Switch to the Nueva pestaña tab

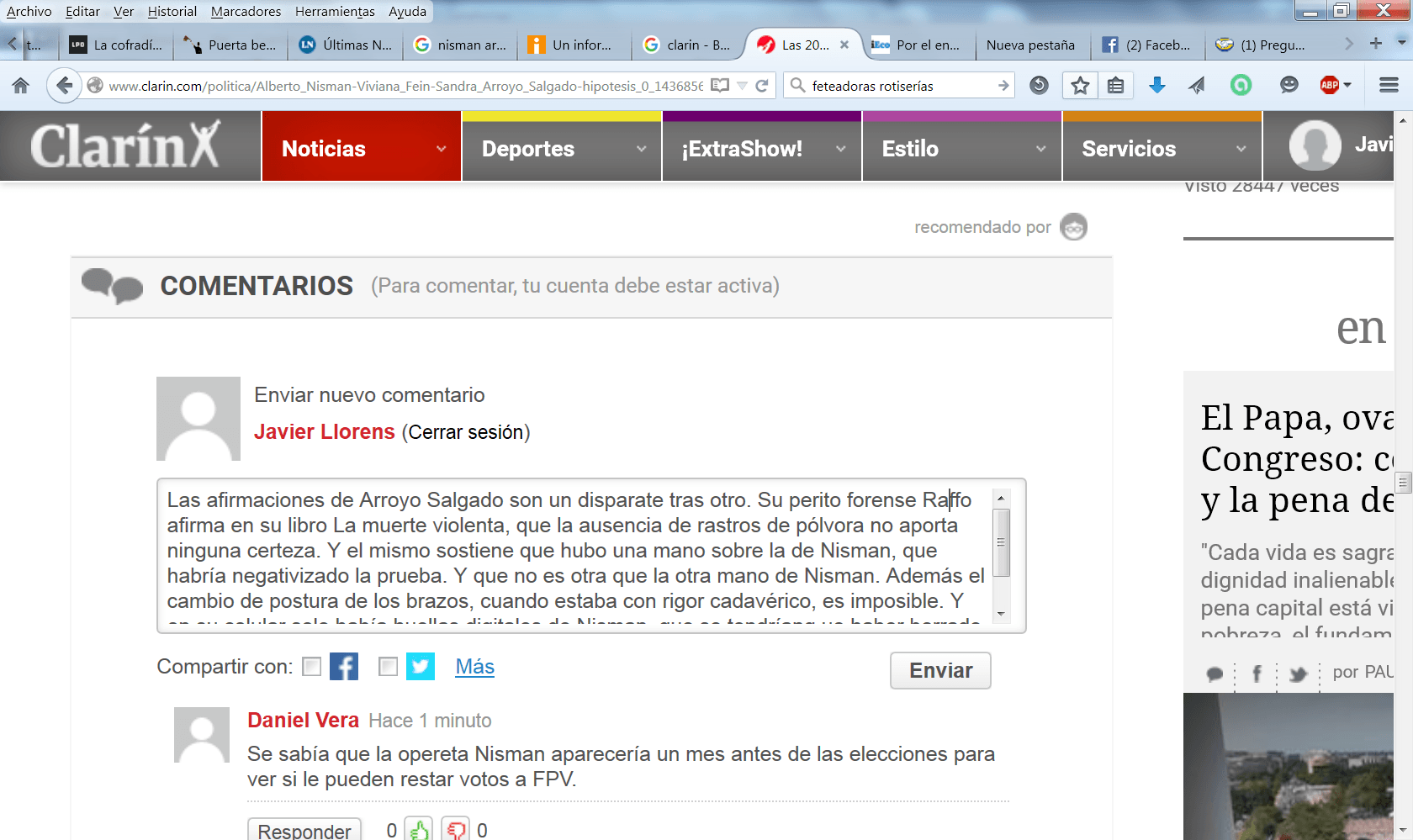point(1030,45)
